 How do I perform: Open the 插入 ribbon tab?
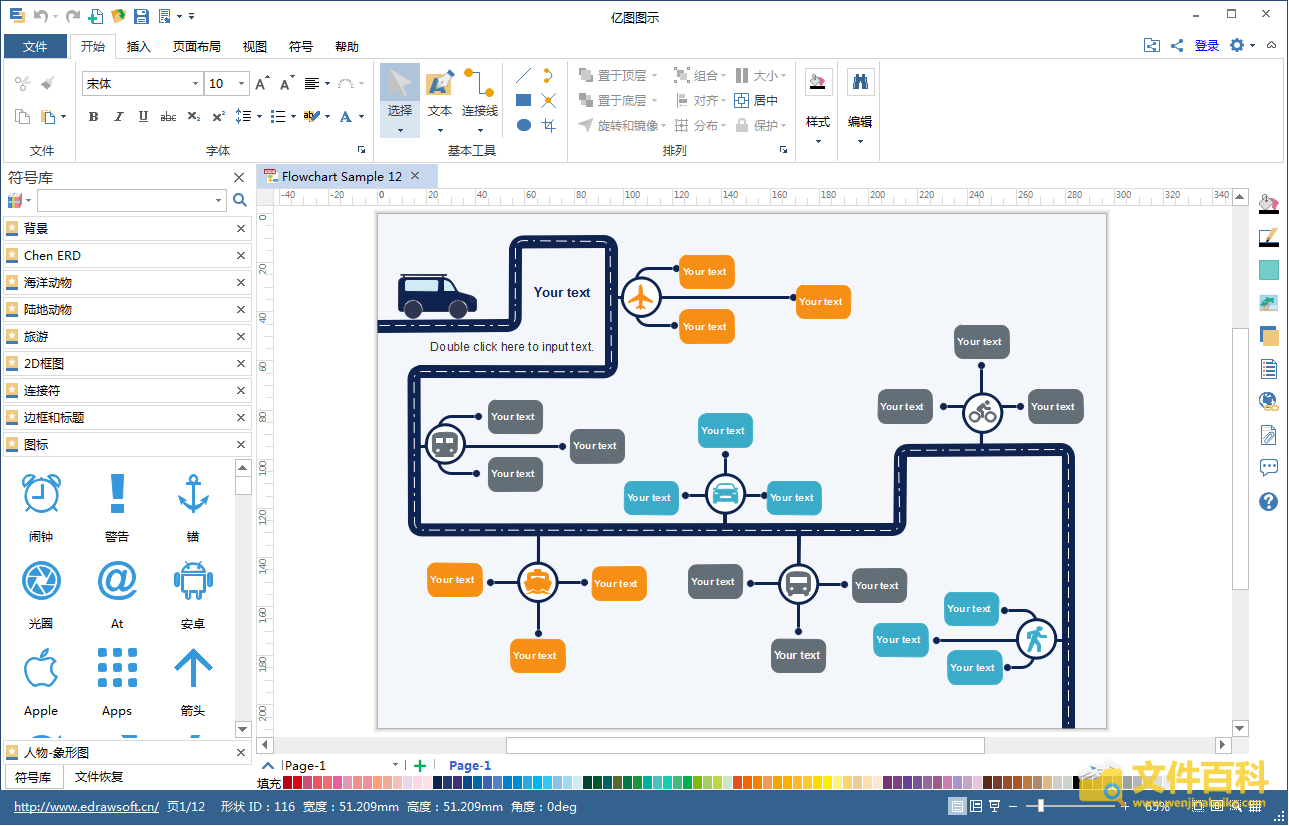[139, 46]
